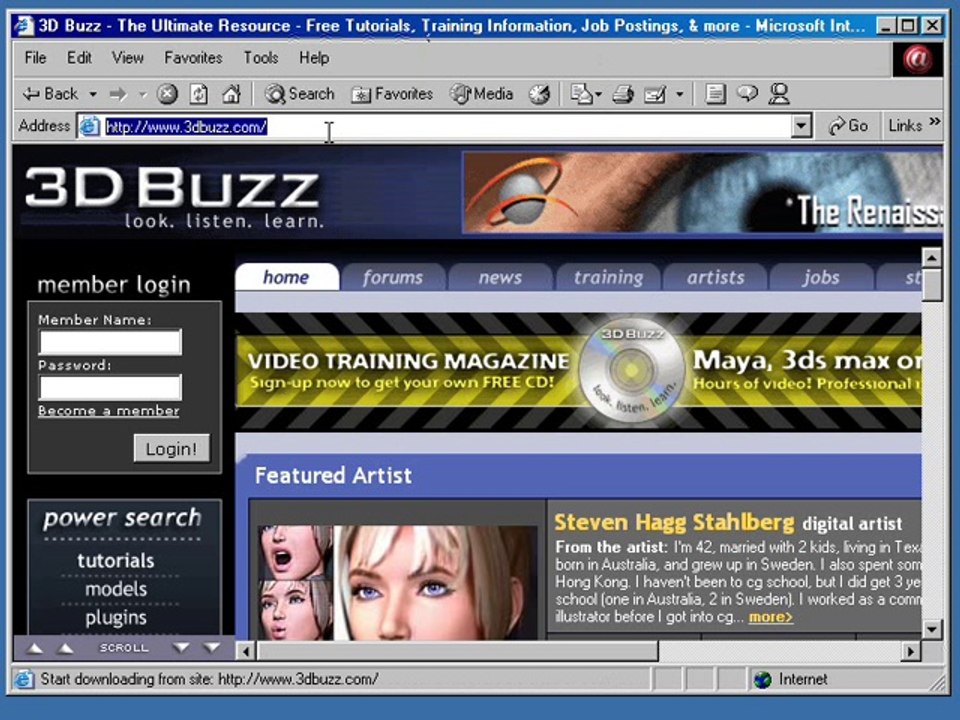The height and width of the screenshot is (720, 960).
Task: Click the status bar page icon
Action: pyautogui.click(x=24, y=679)
